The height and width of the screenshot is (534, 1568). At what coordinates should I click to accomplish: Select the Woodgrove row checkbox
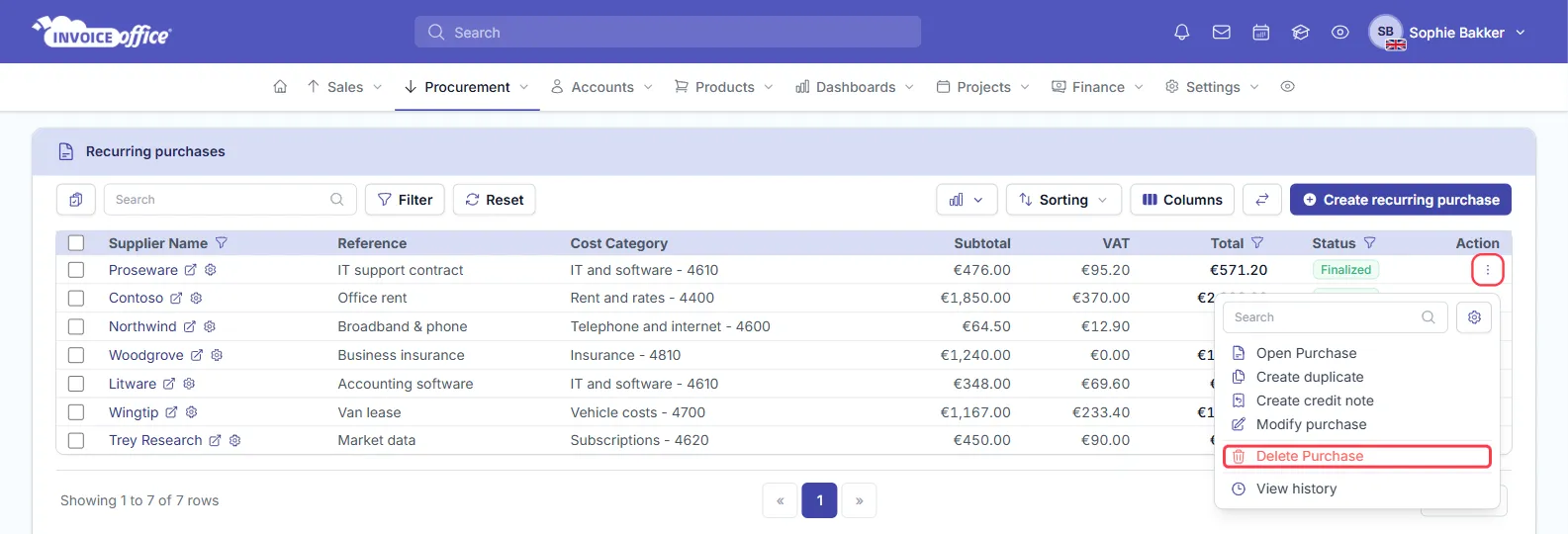tap(76, 355)
